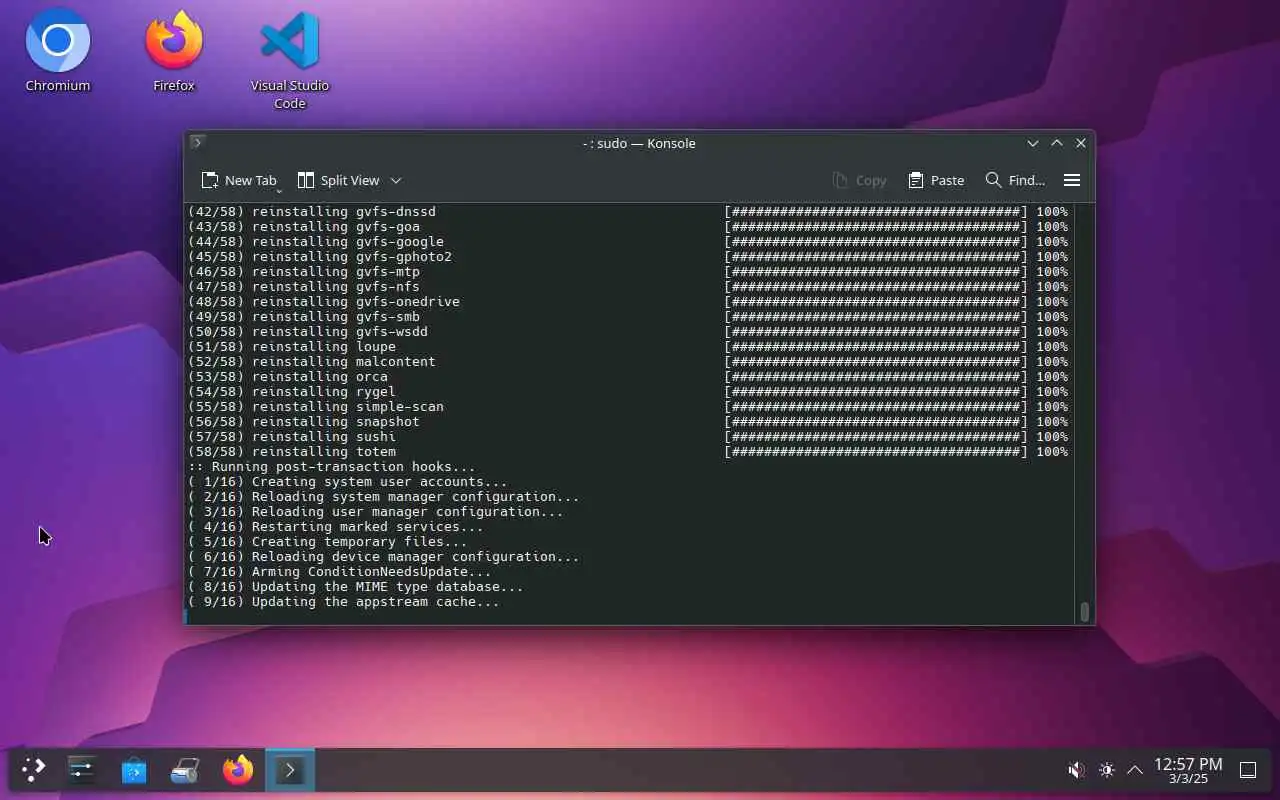Screen dimensions: 1280x800
Task: Launch Firefox from the desktop icon
Action: (x=174, y=53)
